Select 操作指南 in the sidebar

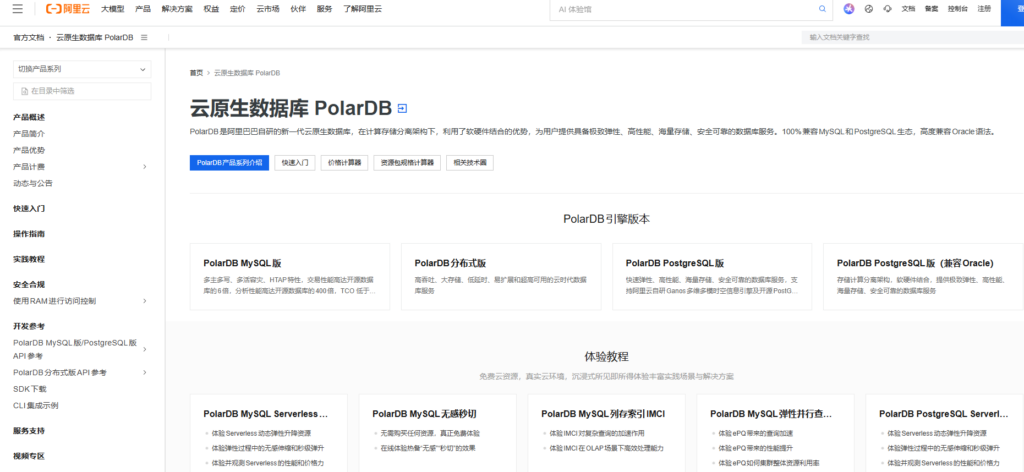coord(29,234)
